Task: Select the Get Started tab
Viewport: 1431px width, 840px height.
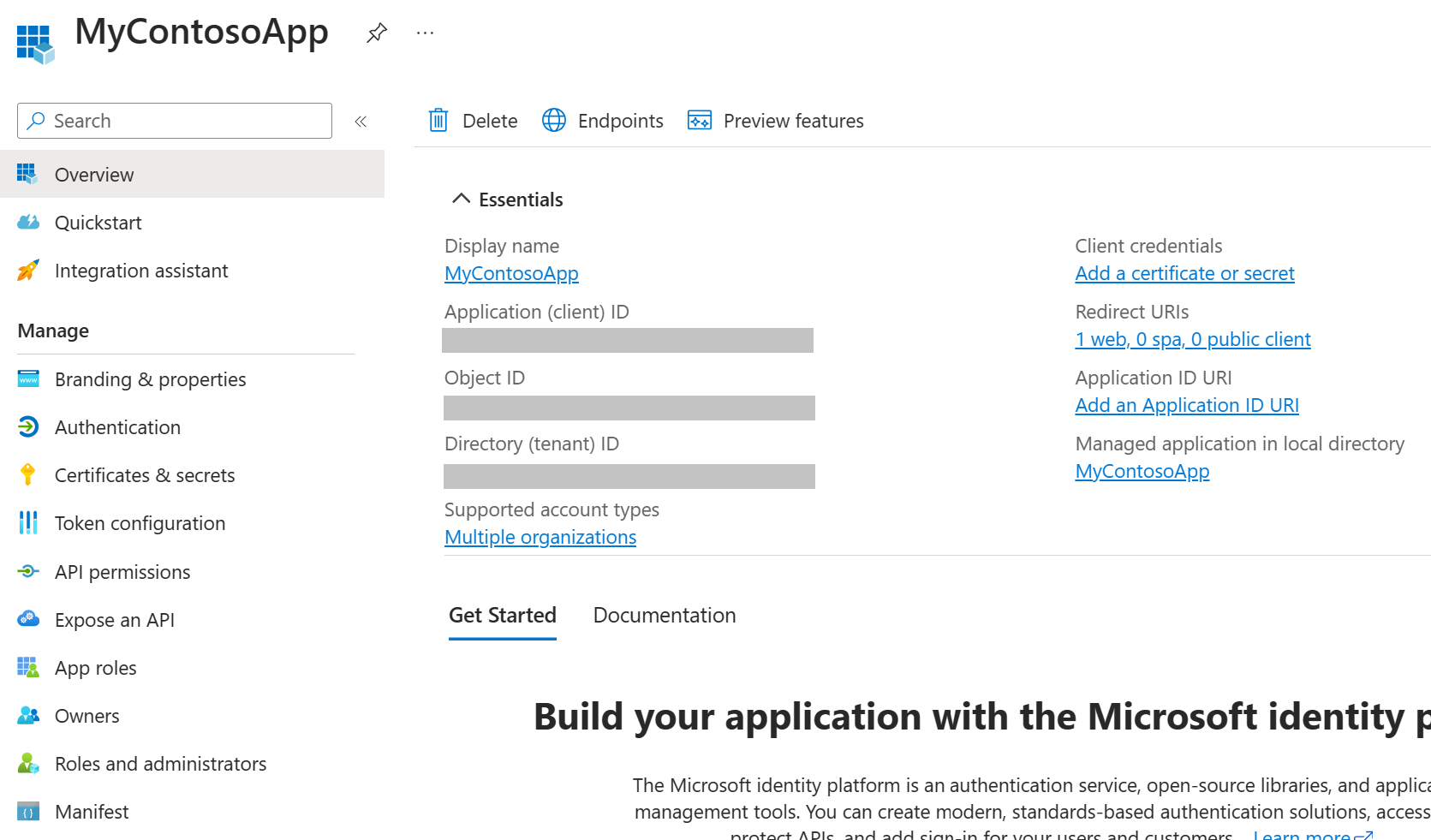Action: tap(503, 616)
